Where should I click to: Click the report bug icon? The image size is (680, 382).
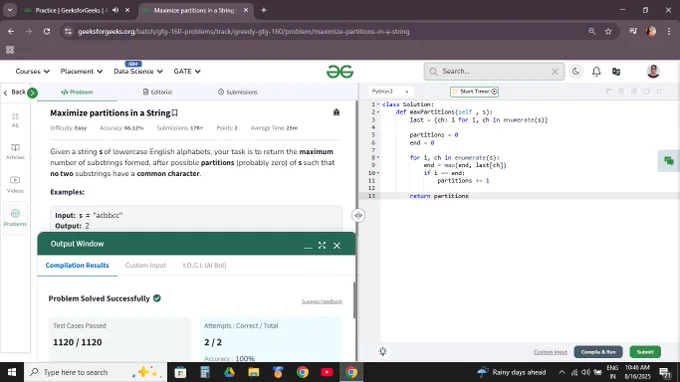coord(336,112)
